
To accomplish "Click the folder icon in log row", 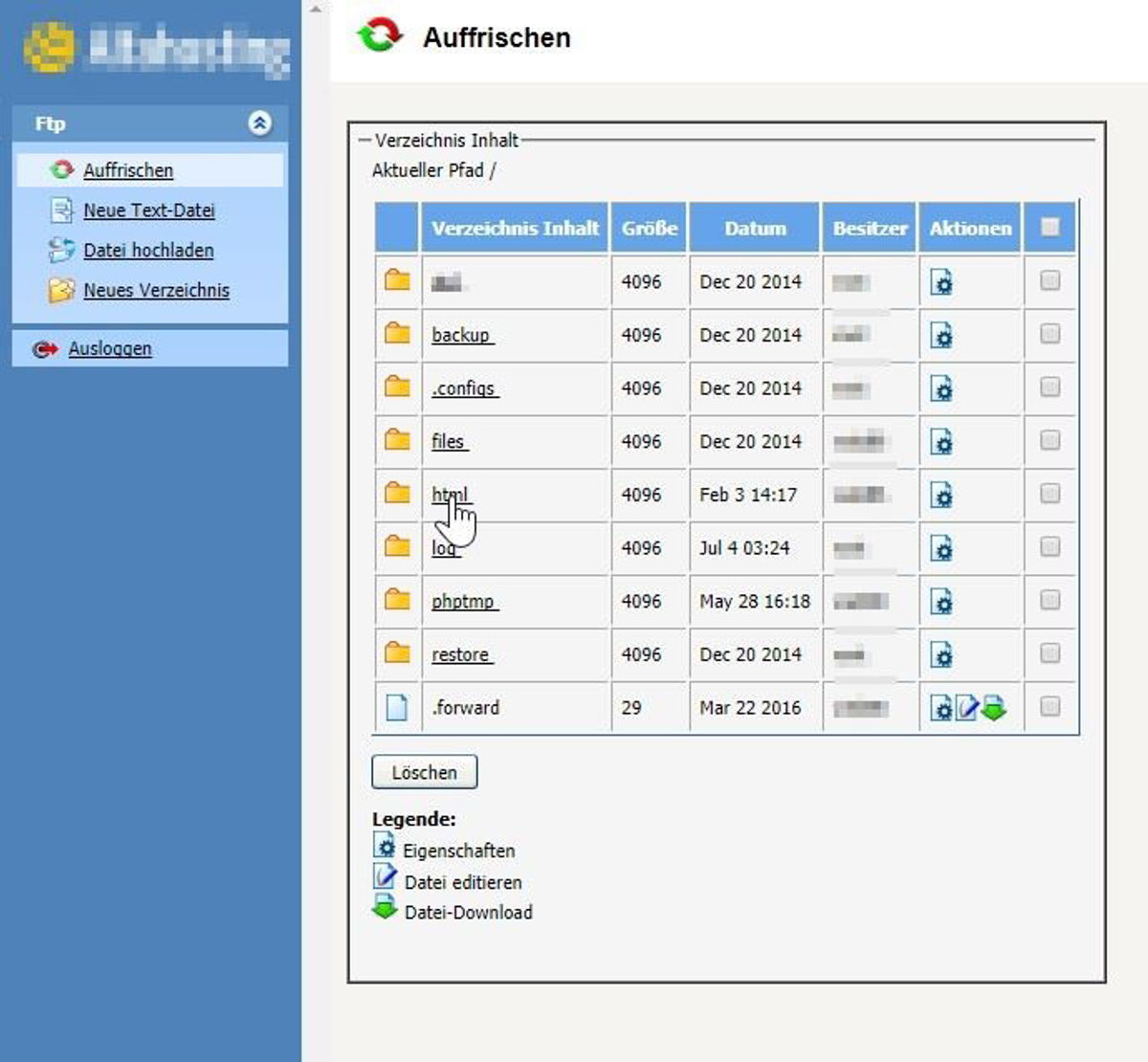I will (397, 546).
